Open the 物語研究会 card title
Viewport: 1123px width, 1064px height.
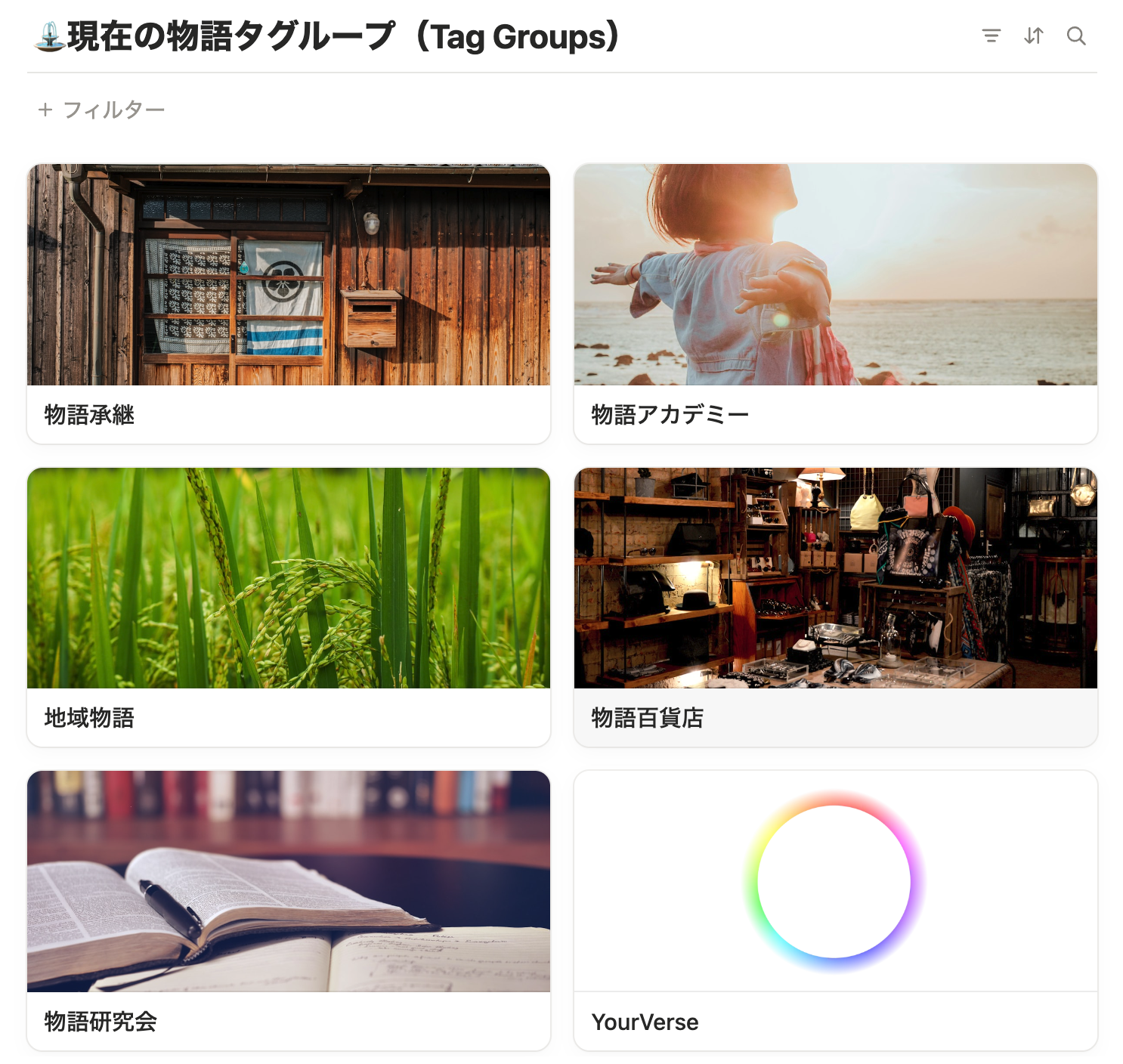pos(101,1022)
